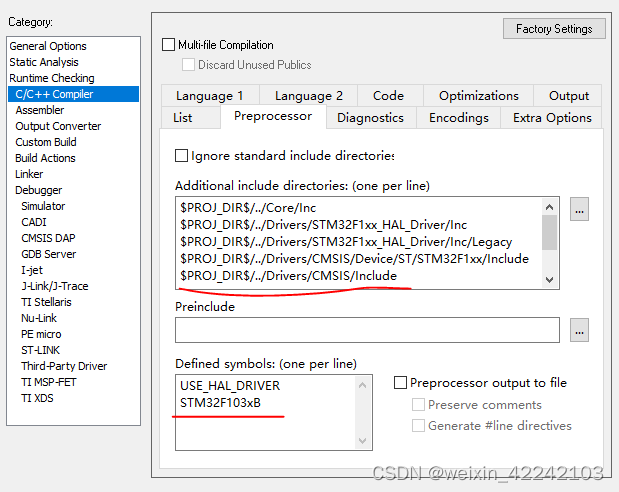Open the Extra Options tab
The height and width of the screenshot is (492, 619).
552,118
